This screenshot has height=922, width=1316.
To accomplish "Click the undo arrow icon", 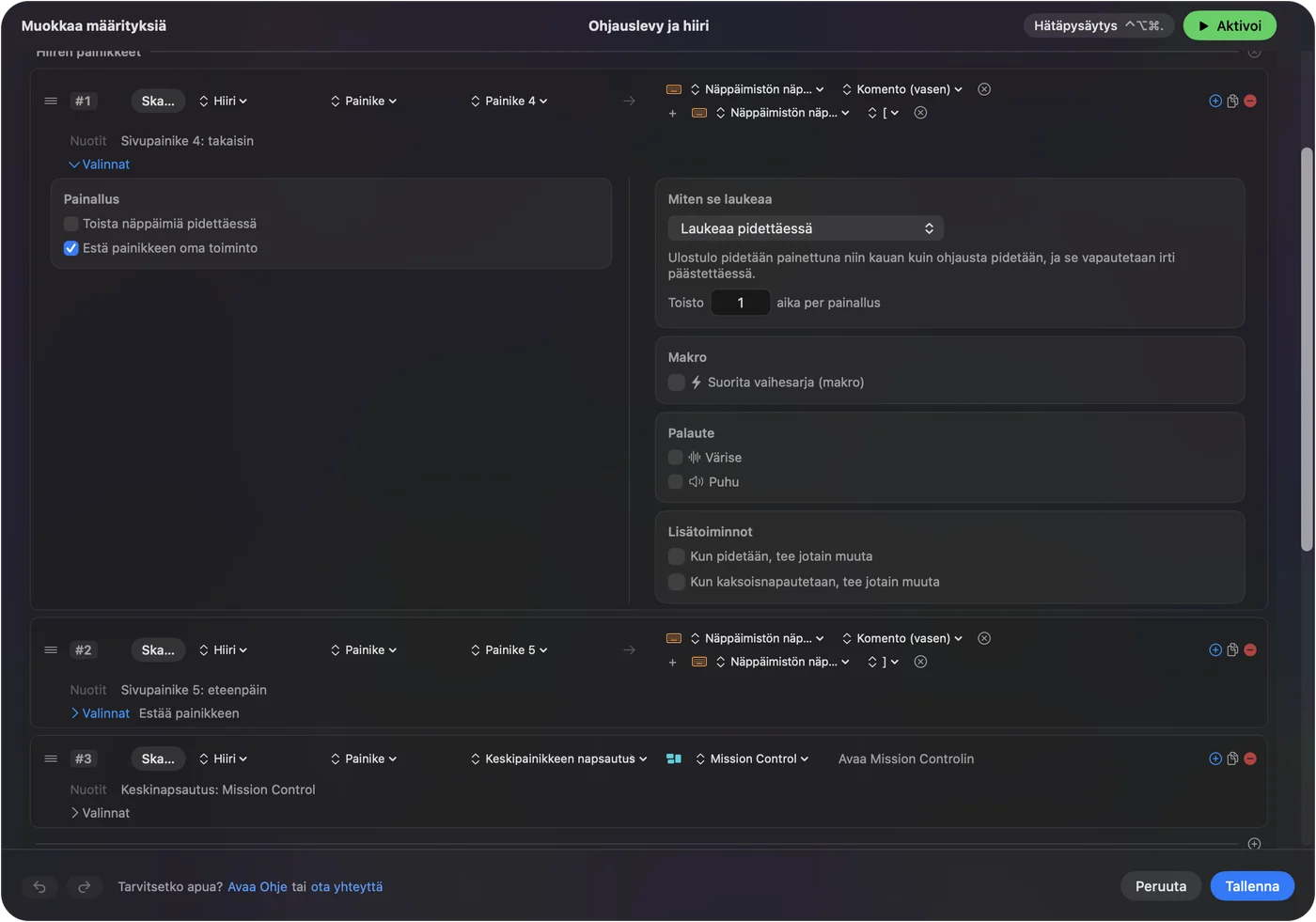I will coord(39,886).
